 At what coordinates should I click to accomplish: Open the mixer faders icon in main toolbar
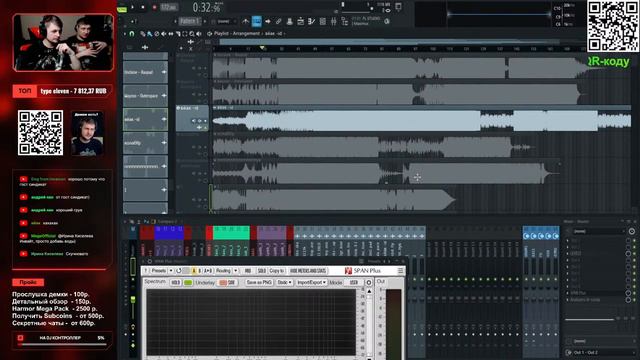click(x=333, y=21)
